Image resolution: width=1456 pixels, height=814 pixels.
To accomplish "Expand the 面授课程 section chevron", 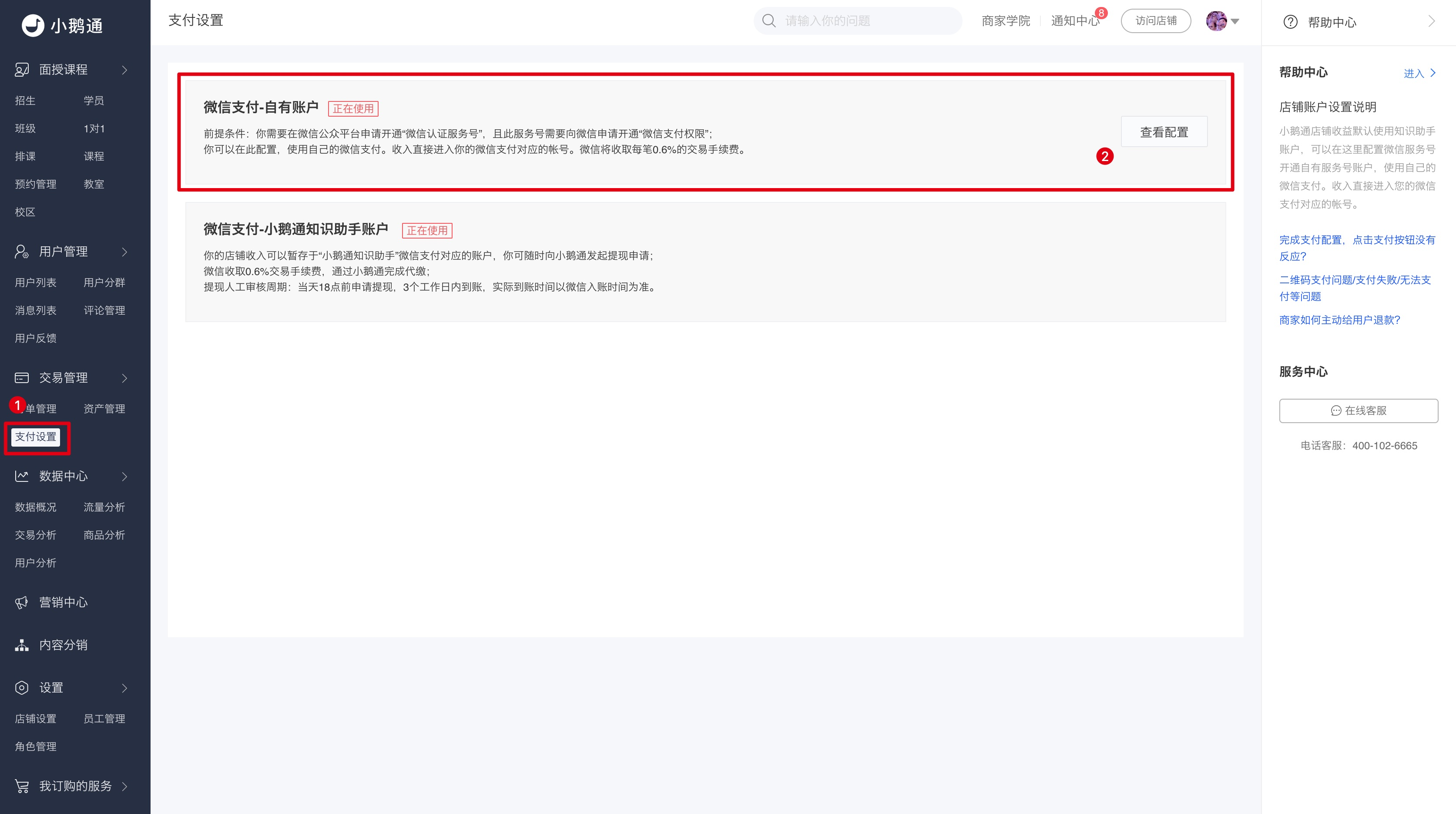I will coord(125,70).
